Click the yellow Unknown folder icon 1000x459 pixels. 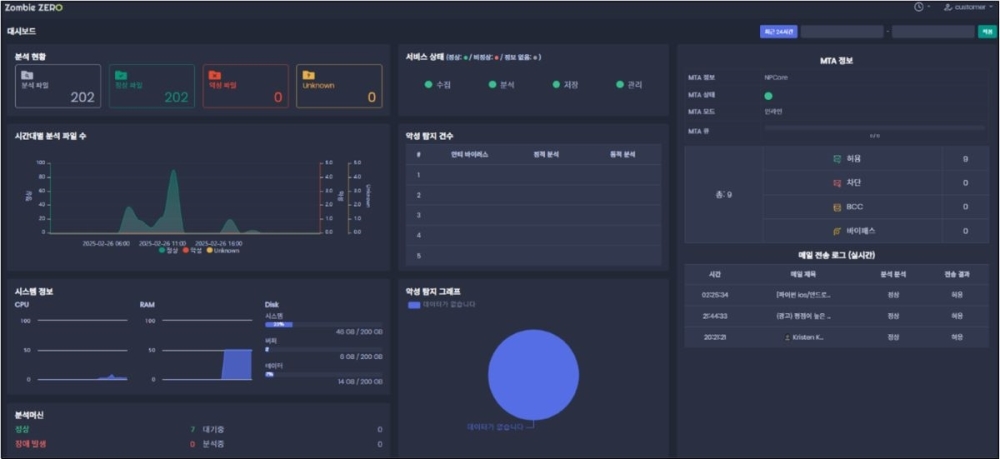(x=307, y=75)
